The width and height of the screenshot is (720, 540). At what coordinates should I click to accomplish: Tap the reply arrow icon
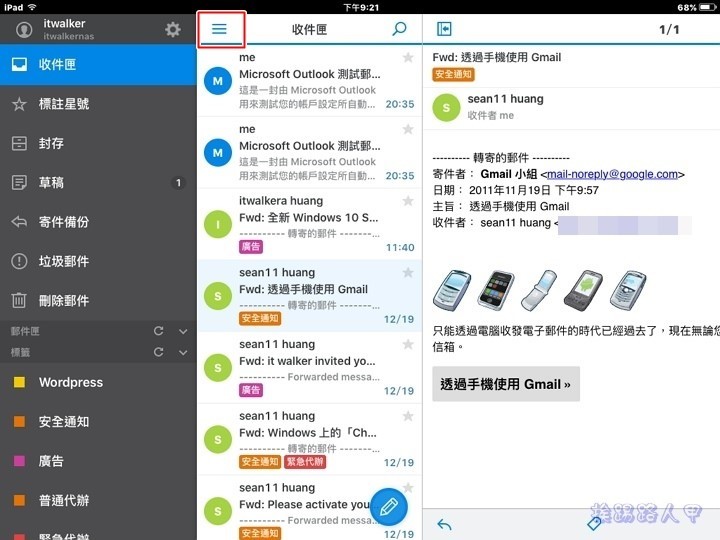click(444, 524)
